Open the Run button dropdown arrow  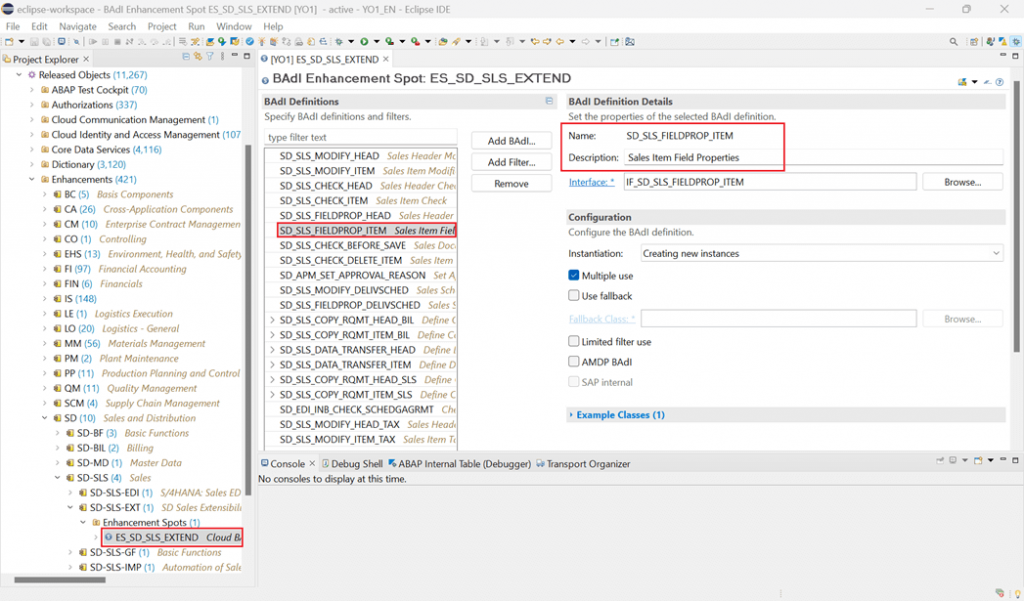point(376,42)
